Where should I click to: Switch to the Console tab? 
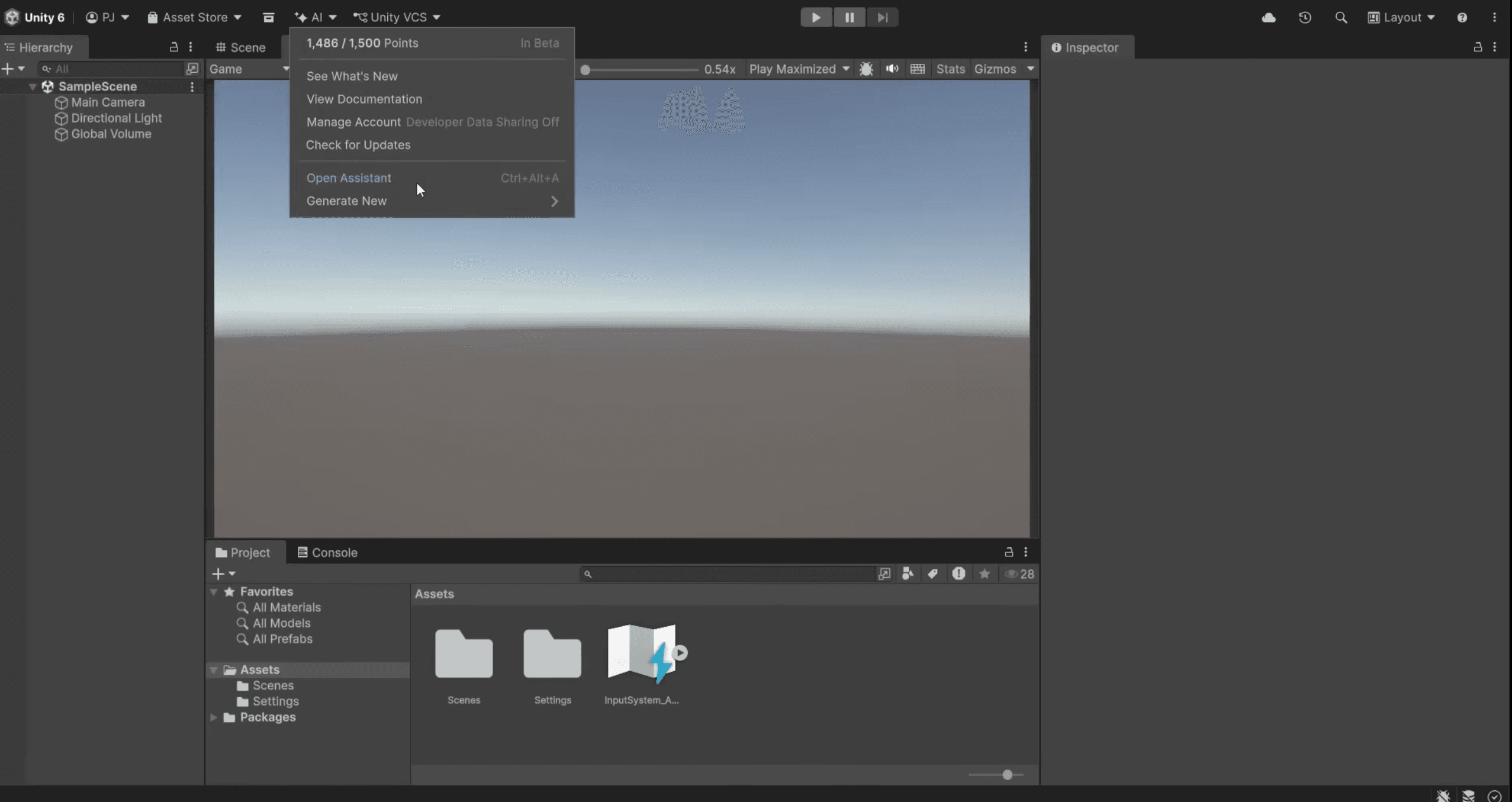point(327,552)
